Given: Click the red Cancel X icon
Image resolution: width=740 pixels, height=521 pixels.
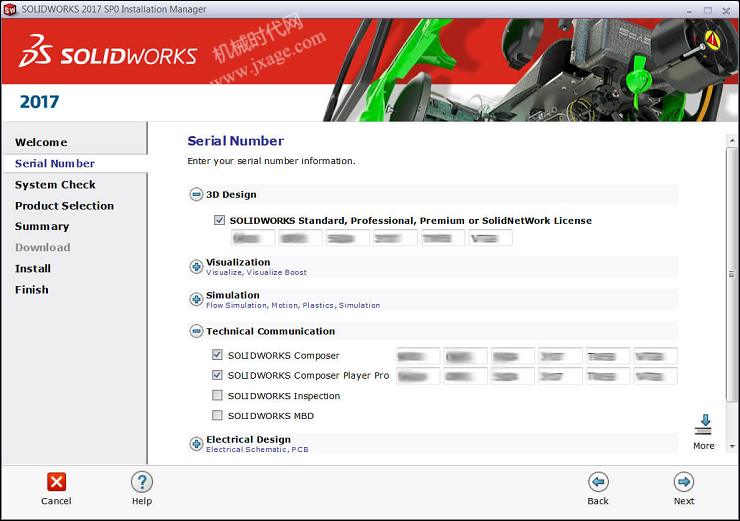Looking at the screenshot, I should point(56,482).
